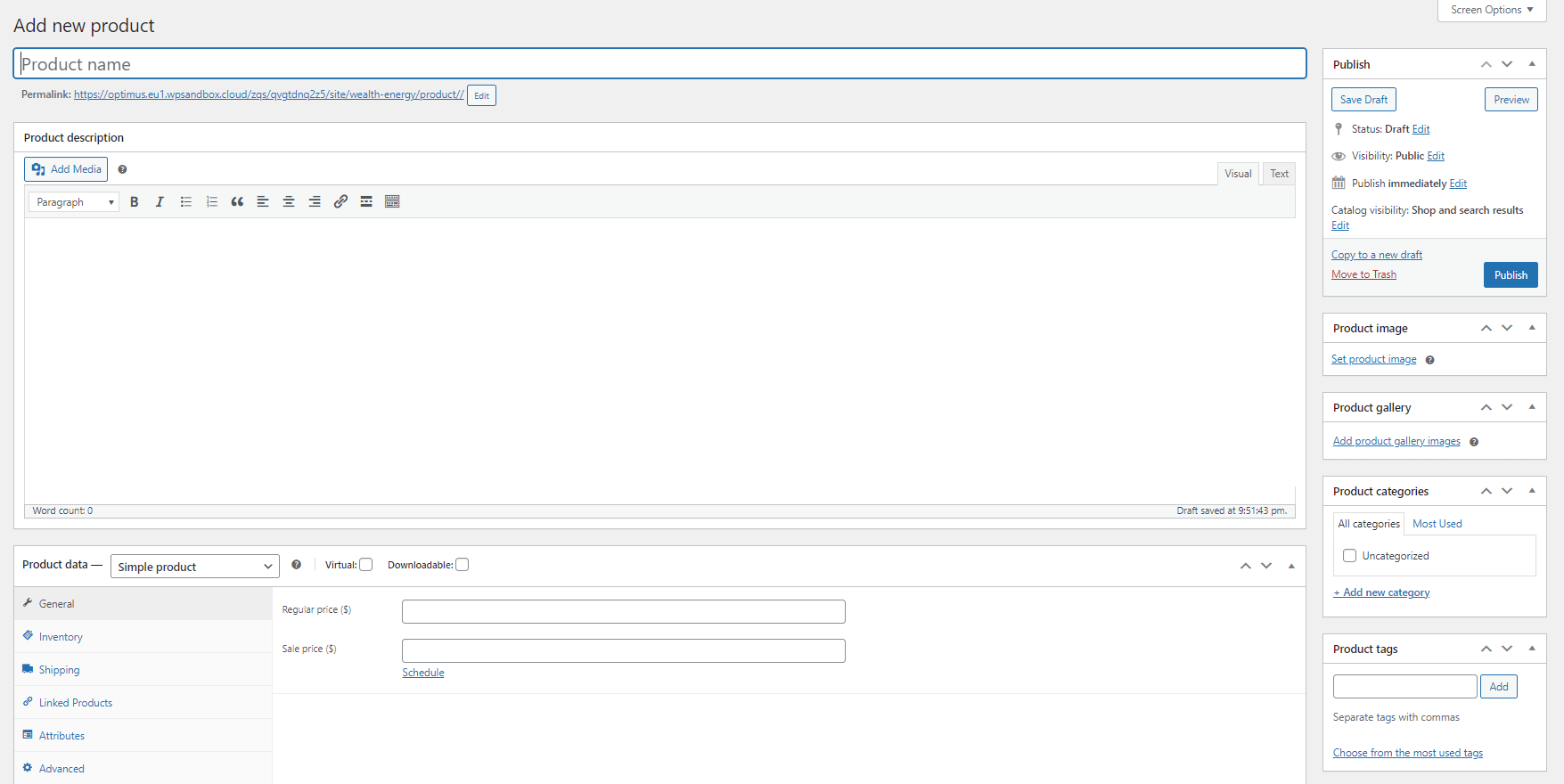
Task: Switch to the Visual editor tab
Action: tap(1238, 174)
